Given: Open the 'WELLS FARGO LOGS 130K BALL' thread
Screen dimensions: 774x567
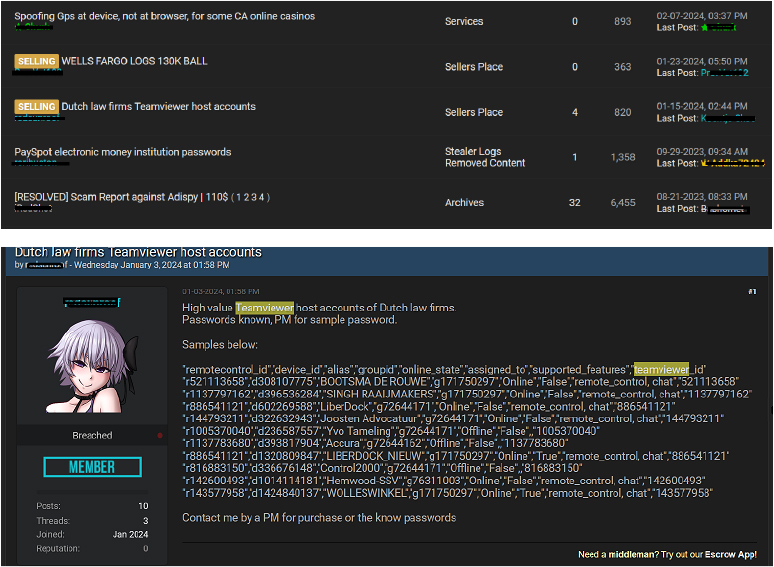Looking at the screenshot, I should click(134, 61).
